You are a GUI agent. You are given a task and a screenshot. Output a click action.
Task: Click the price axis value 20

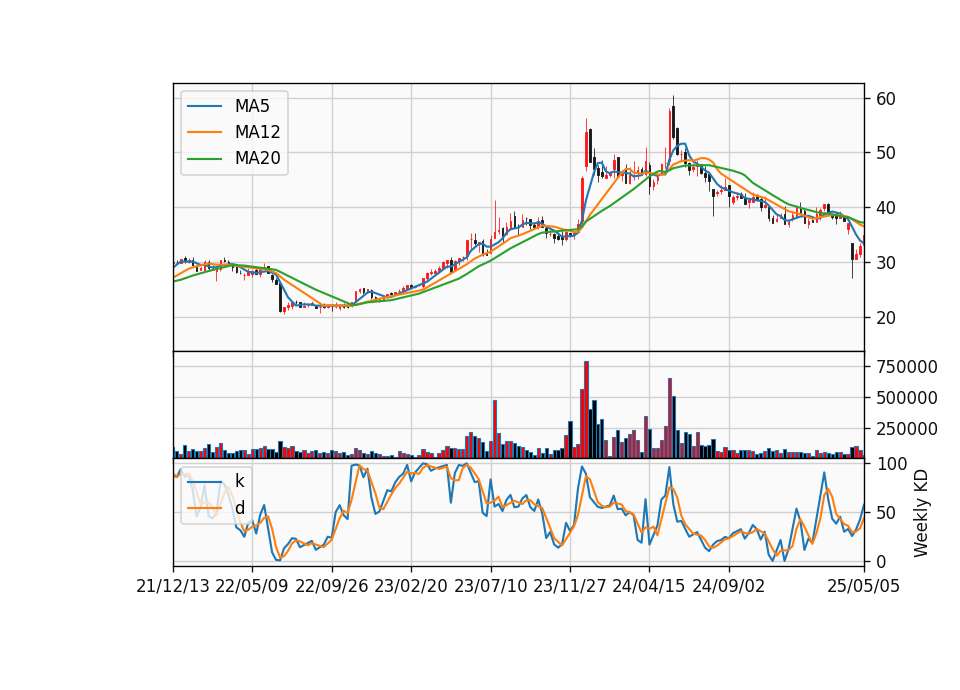coord(886,318)
